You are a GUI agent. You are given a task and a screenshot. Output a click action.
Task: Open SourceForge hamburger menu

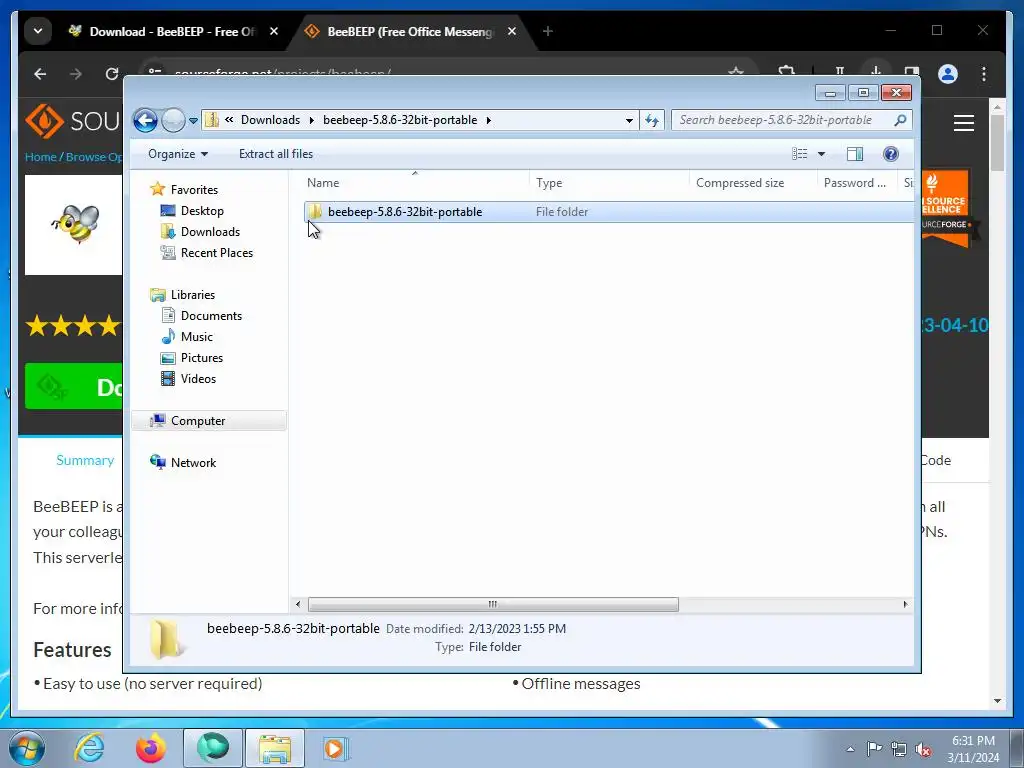point(964,123)
